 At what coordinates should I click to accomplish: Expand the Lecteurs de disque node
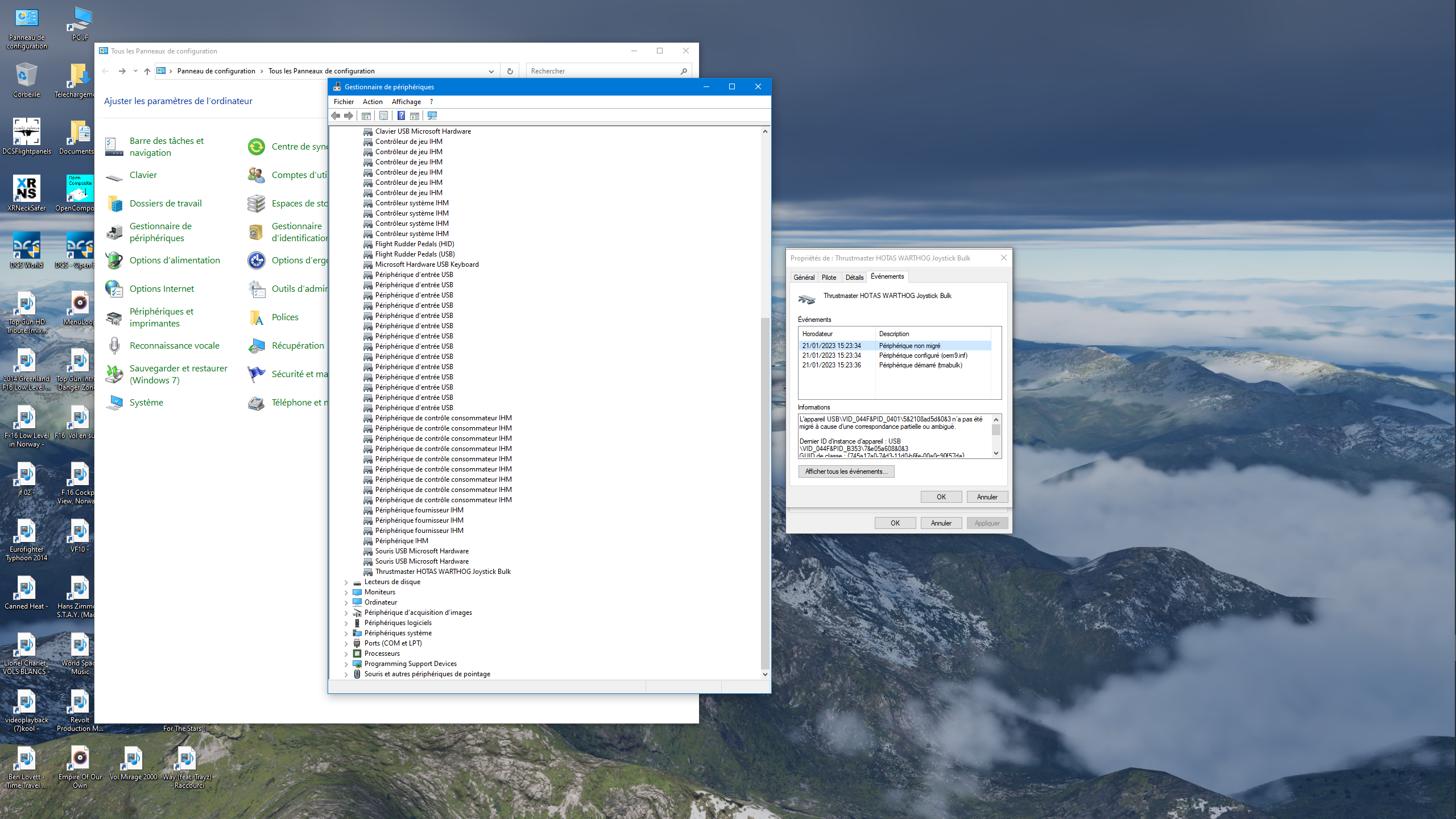coord(346,582)
